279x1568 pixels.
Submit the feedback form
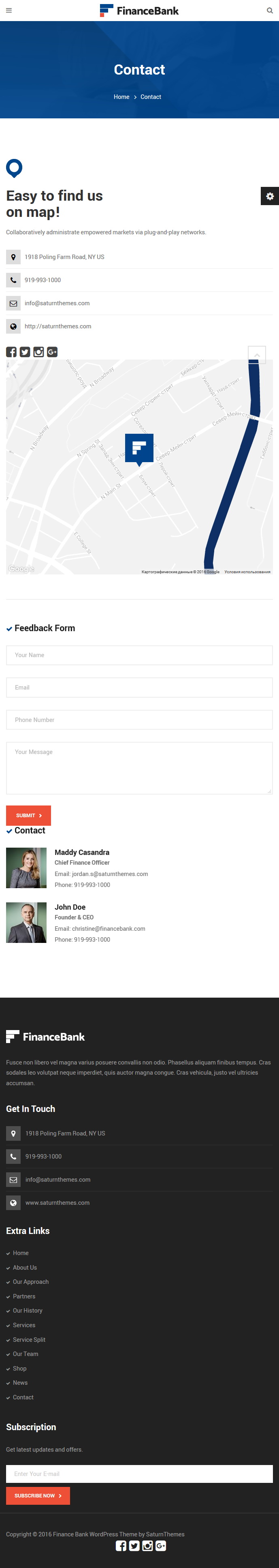(29, 815)
